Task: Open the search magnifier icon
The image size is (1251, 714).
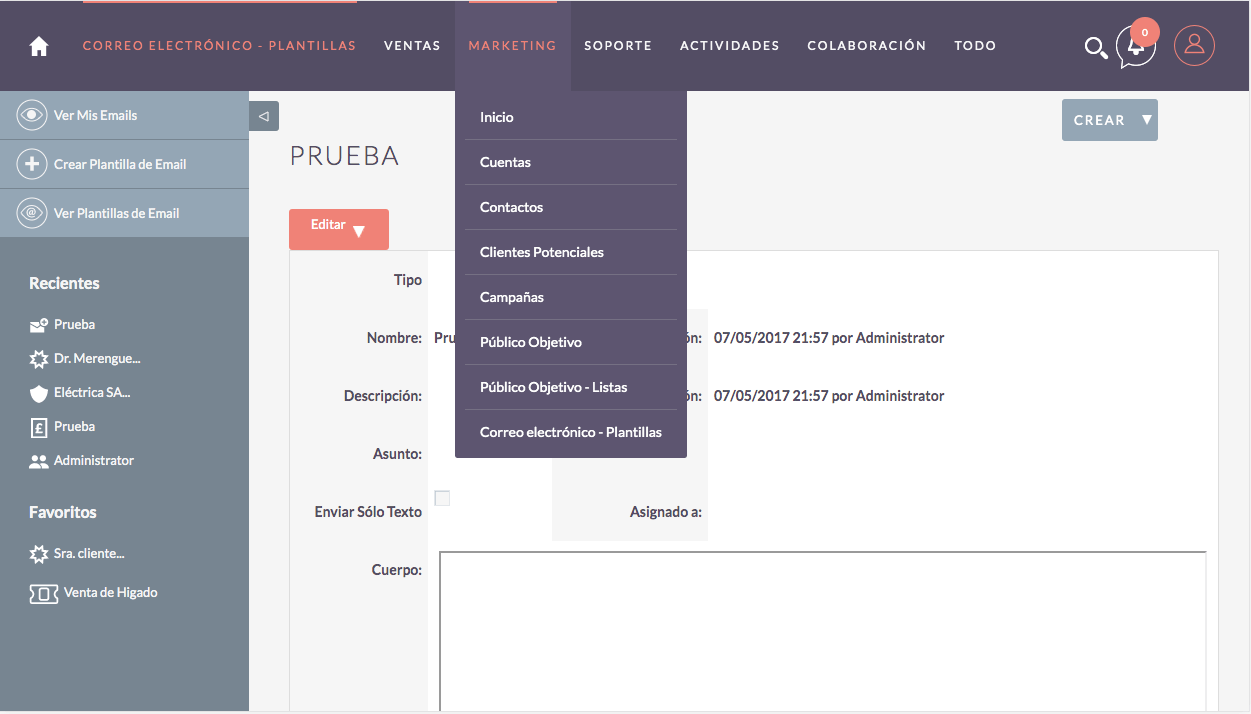Action: (1095, 47)
